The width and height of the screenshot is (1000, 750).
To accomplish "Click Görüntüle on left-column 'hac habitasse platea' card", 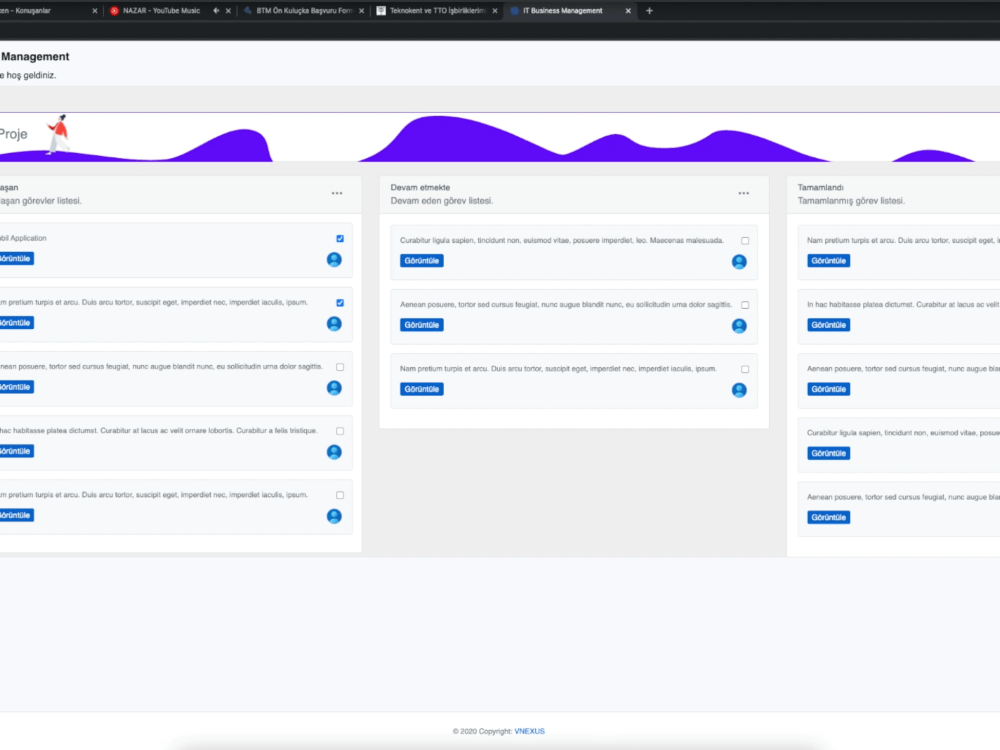I will 15,452.
